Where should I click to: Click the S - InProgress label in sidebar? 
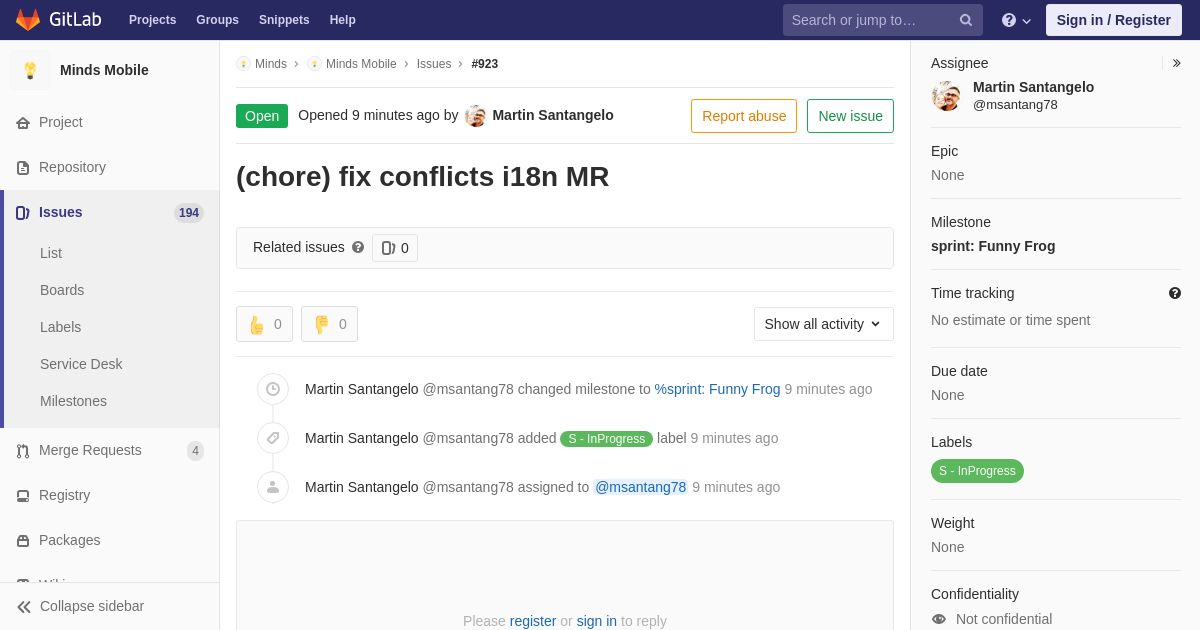tap(977, 471)
